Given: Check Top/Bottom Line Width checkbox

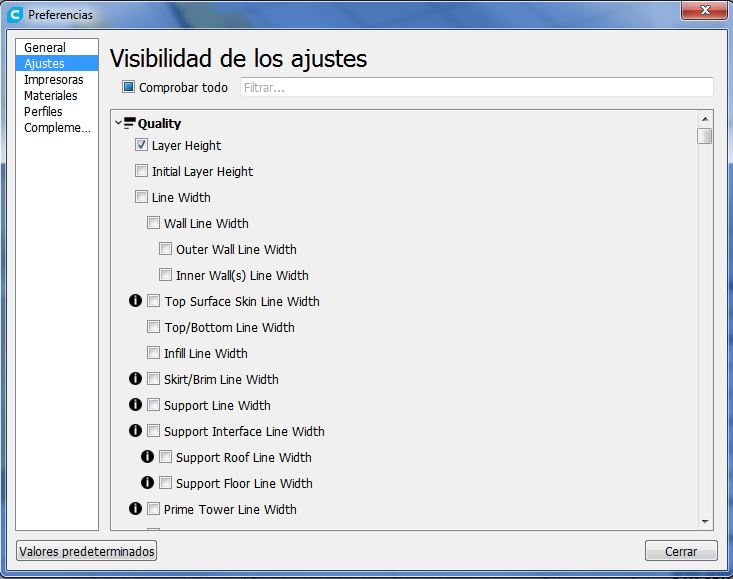Looking at the screenshot, I should 153,327.
